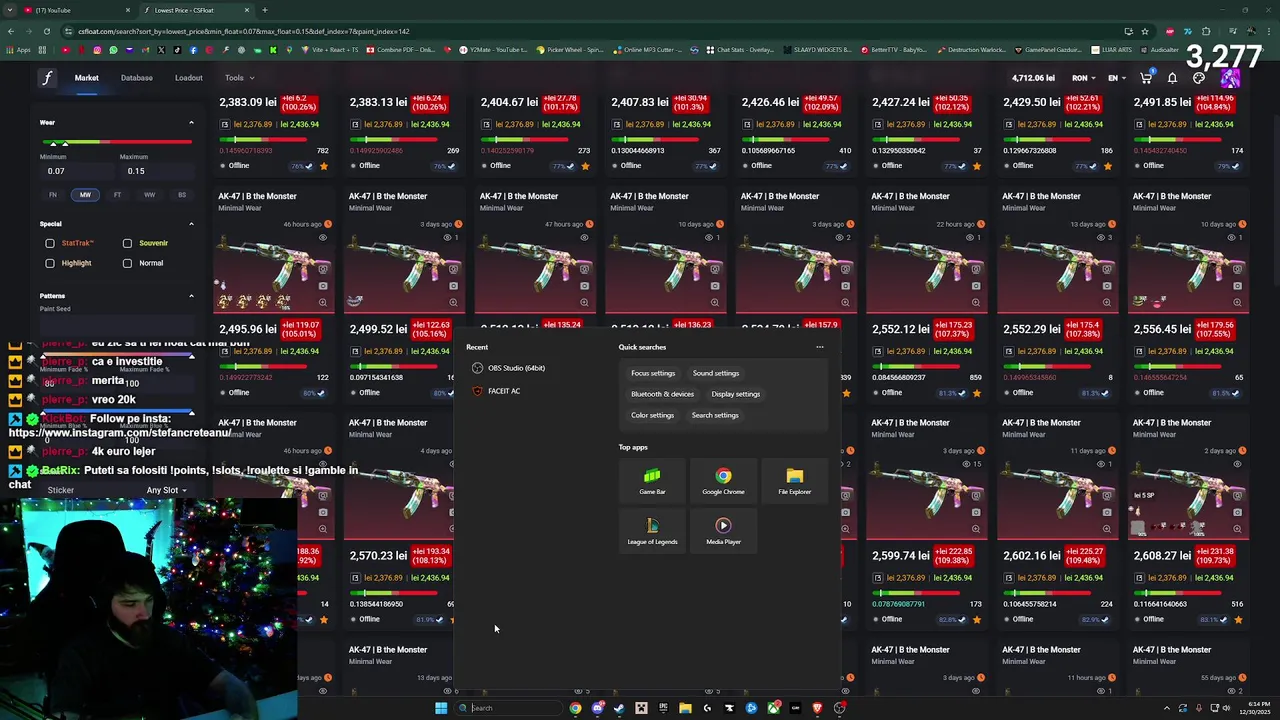Switch to the Loadout tab
Screen dimensions: 1280x720
pos(189,78)
